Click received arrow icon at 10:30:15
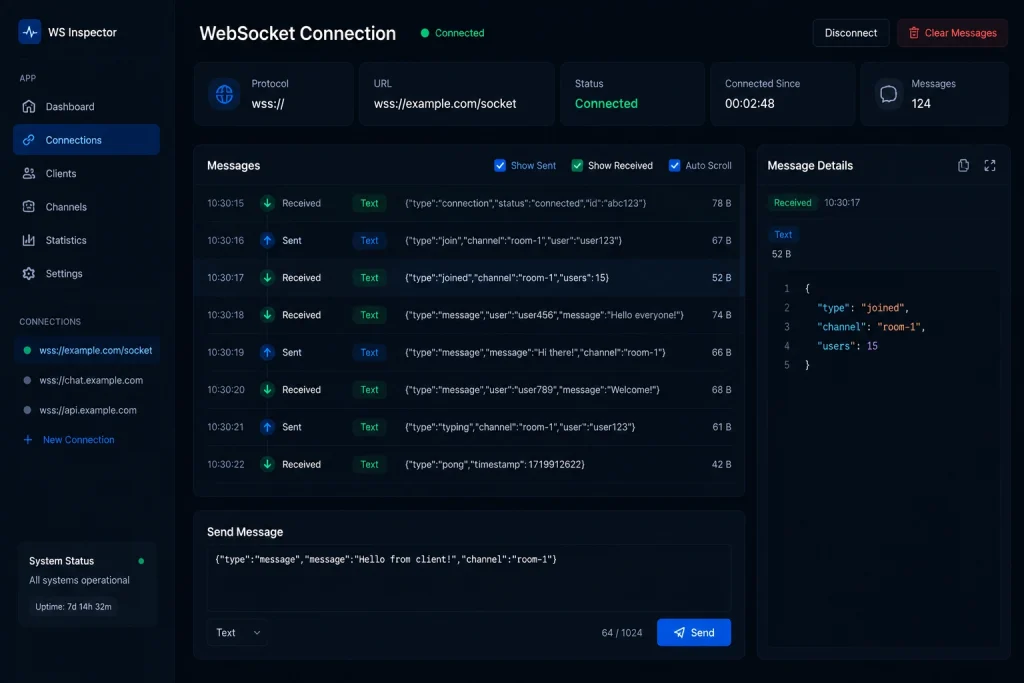Image resolution: width=1024 pixels, height=683 pixels. coord(267,203)
